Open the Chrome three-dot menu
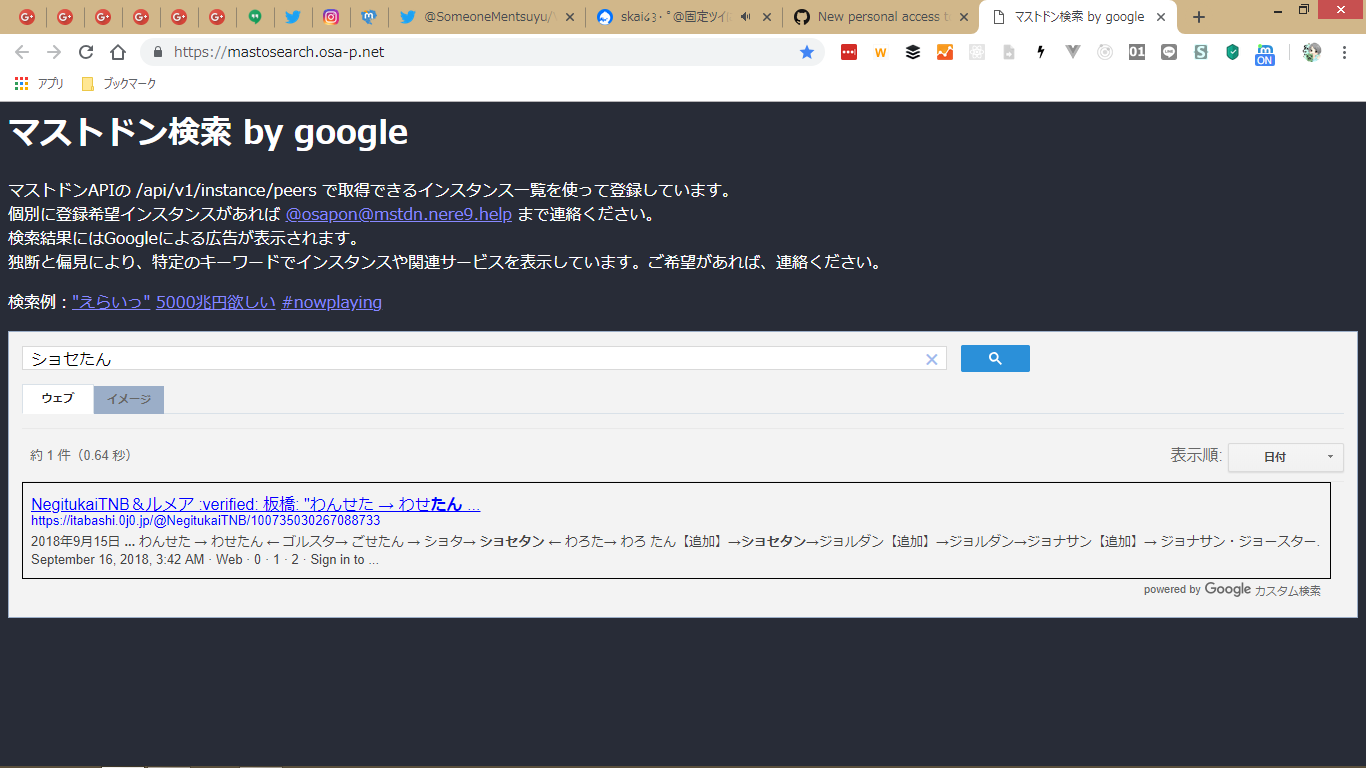The width and height of the screenshot is (1366, 768). pyautogui.click(x=1345, y=52)
